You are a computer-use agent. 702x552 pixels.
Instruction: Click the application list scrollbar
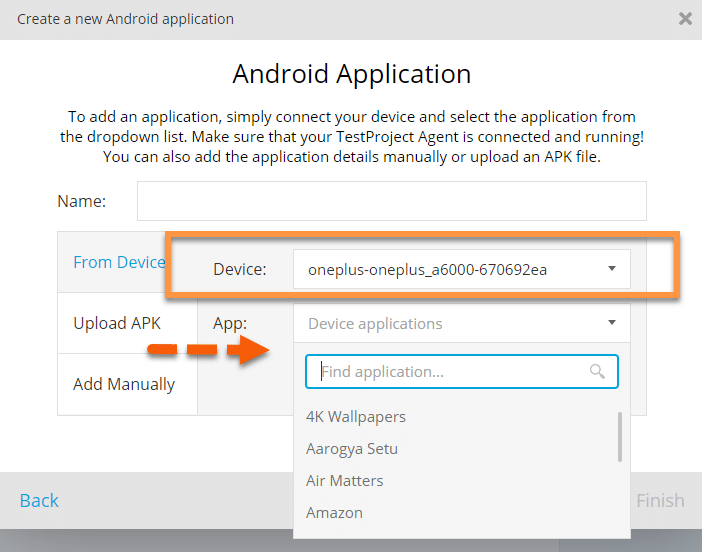coord(620,436)
